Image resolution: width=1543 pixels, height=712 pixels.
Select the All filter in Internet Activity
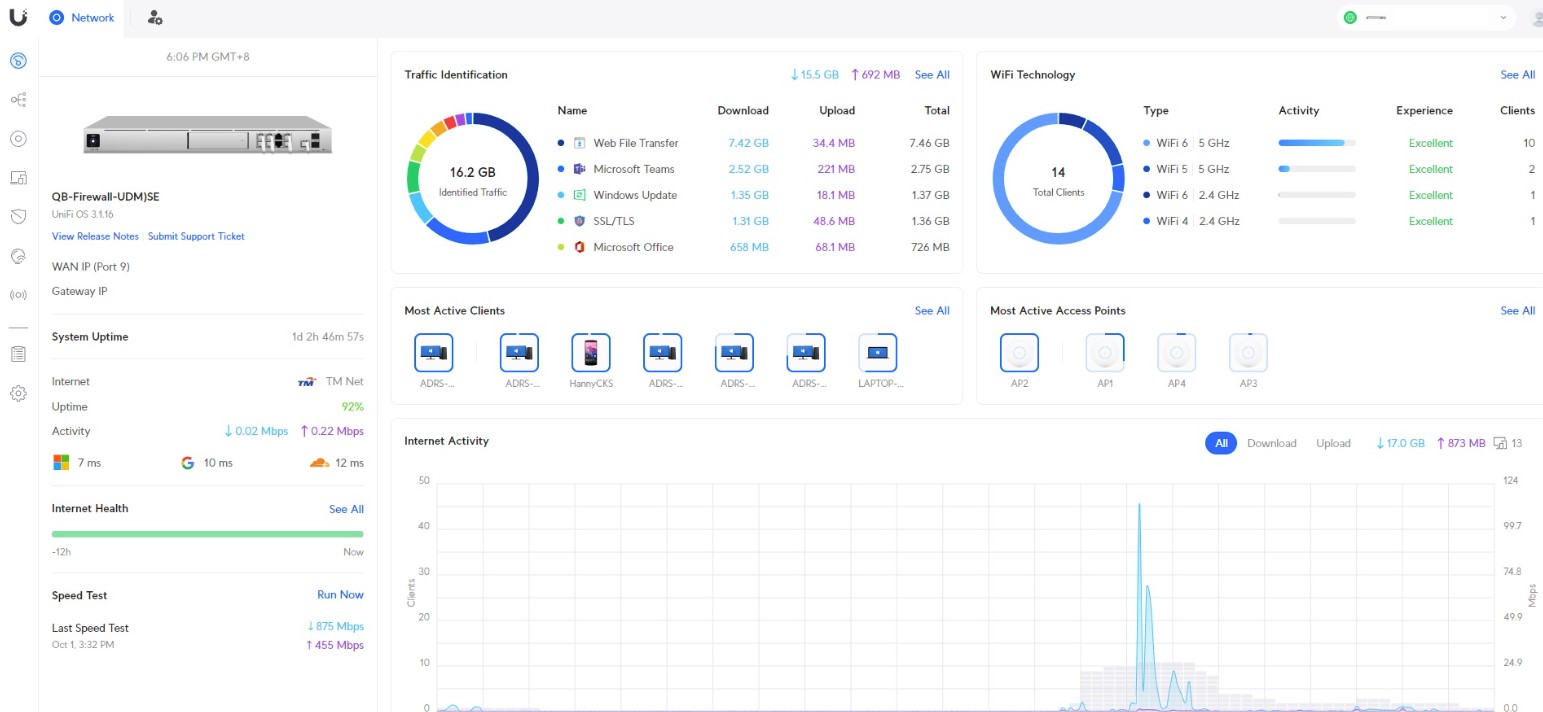tap(1221, 443)
